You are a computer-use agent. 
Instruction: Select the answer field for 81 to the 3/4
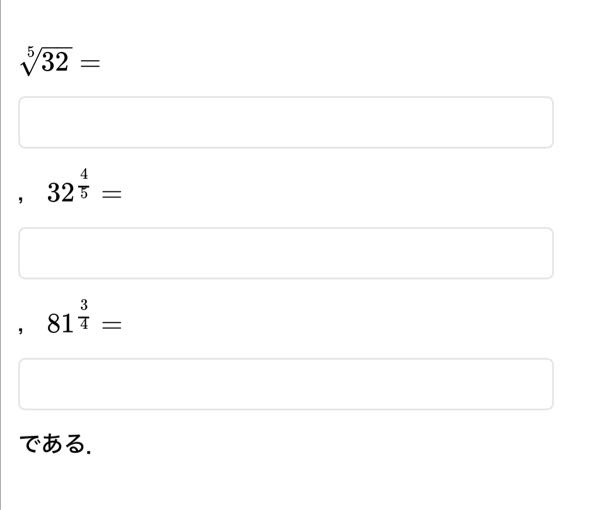286,384
